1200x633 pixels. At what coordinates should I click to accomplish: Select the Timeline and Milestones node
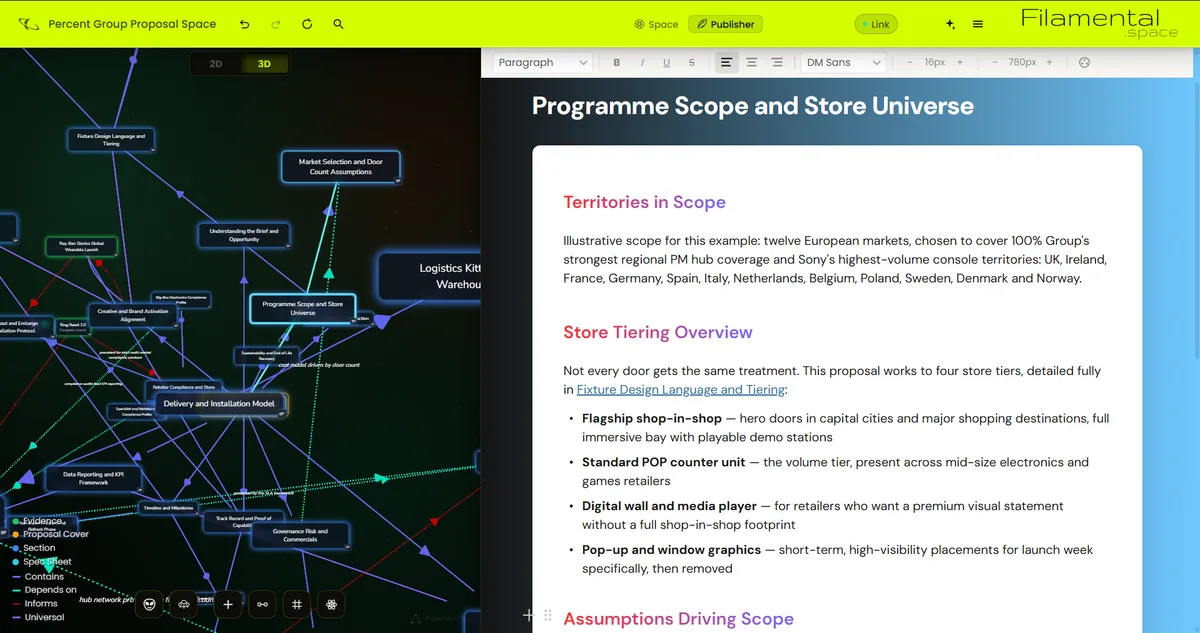168,508
